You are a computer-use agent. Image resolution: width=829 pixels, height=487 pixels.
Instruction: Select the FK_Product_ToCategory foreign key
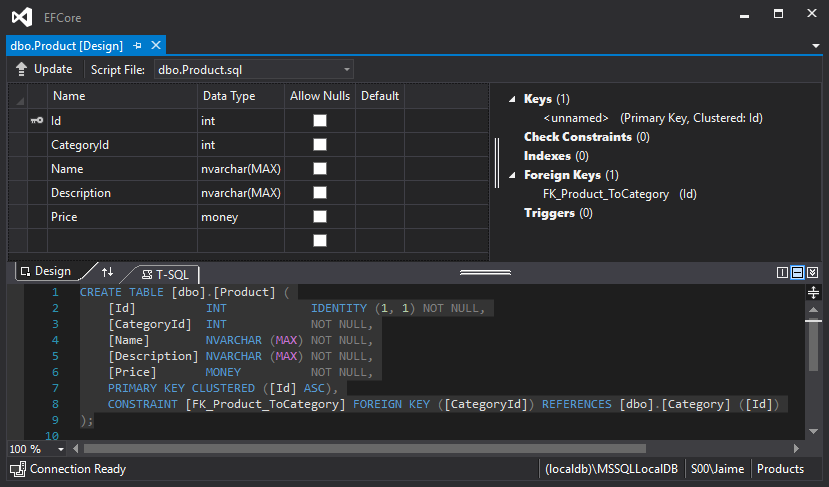point(605,194)
